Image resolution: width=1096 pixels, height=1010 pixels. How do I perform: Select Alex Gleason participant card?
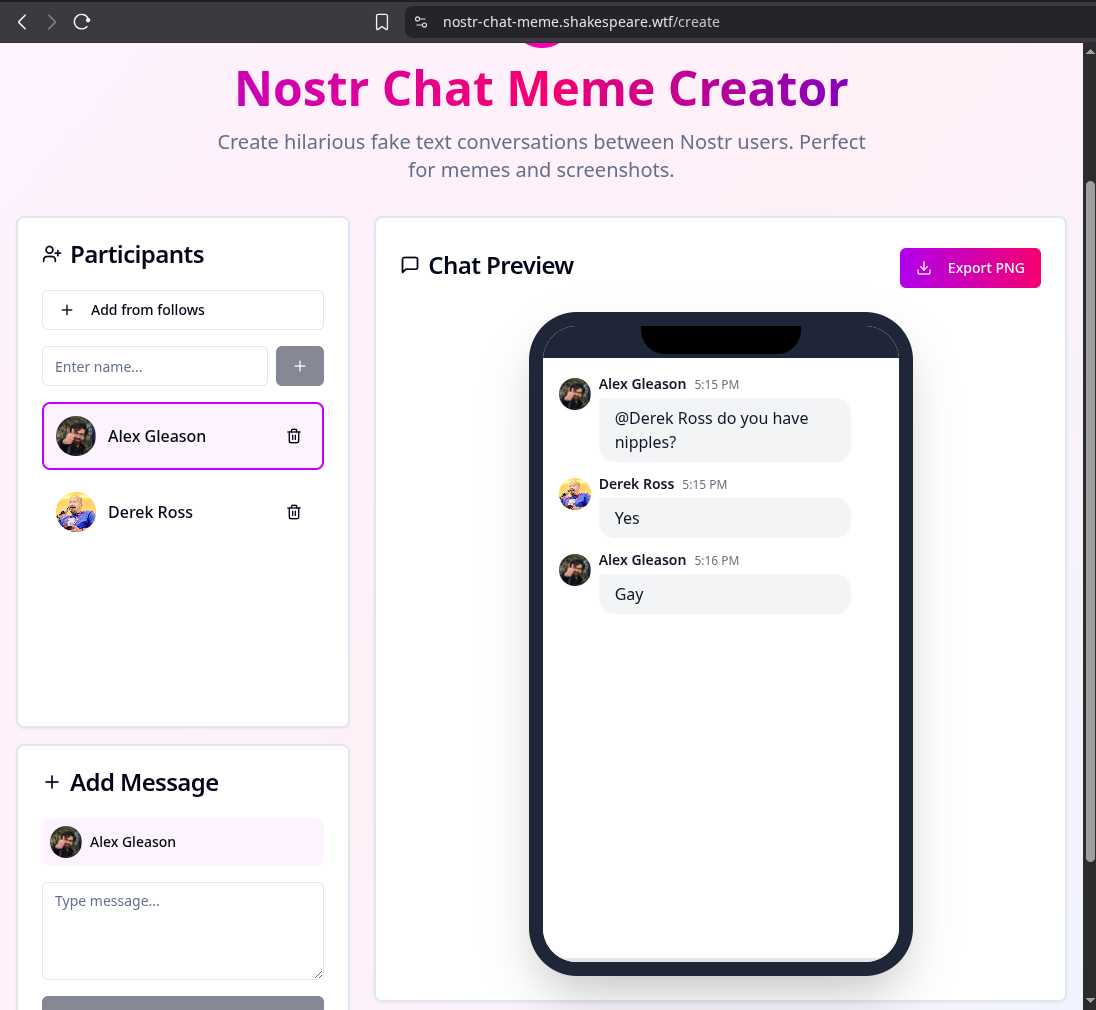point(183,436)
